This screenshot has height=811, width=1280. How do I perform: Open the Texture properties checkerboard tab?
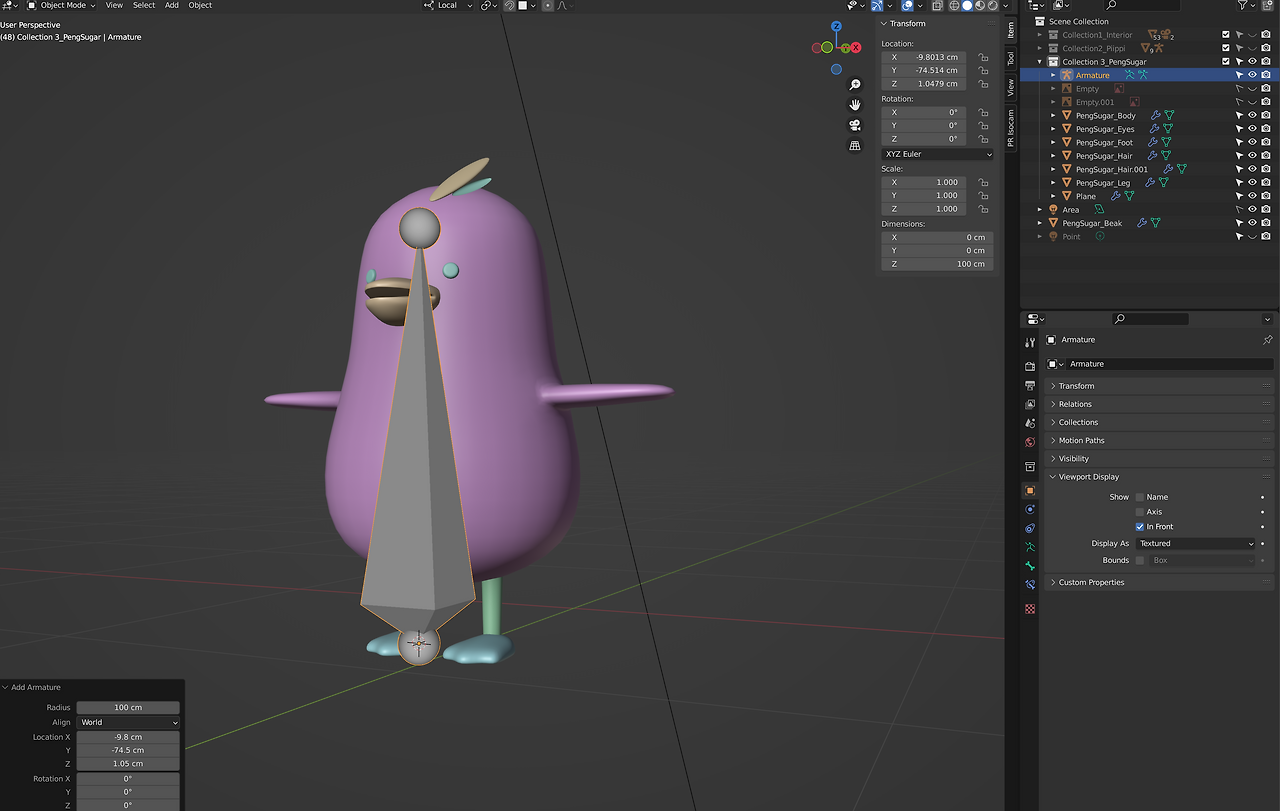tap(1030, 609)
